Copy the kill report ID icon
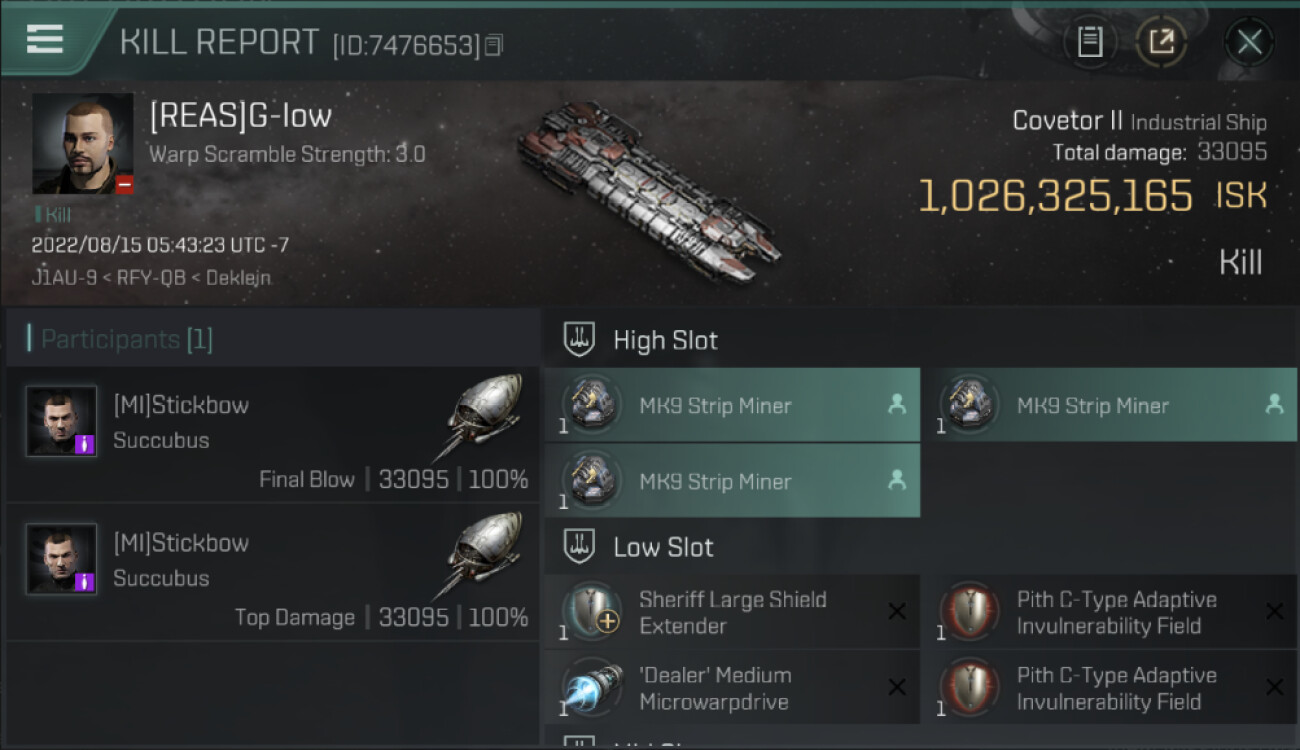 (493, 45)
